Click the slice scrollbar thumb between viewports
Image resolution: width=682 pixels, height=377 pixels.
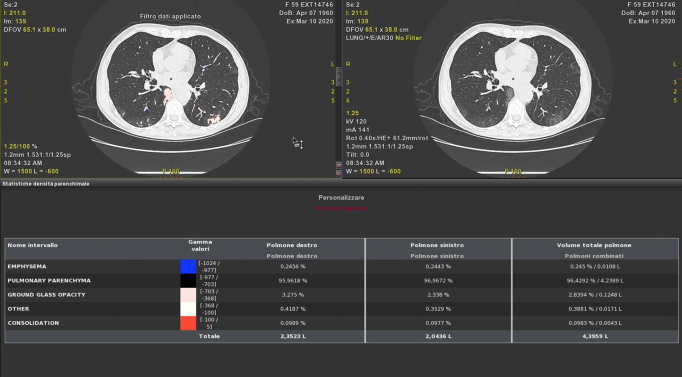coord(339,77)
